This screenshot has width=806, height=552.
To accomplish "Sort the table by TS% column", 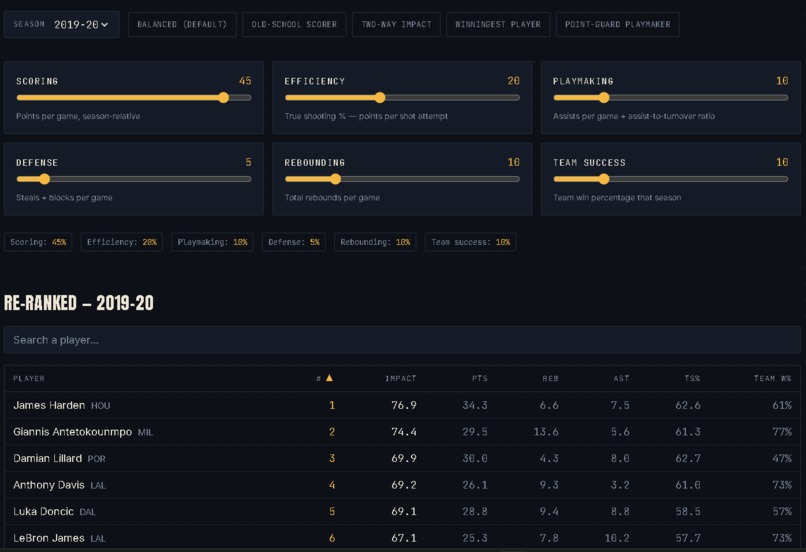I will pos(692,378).
